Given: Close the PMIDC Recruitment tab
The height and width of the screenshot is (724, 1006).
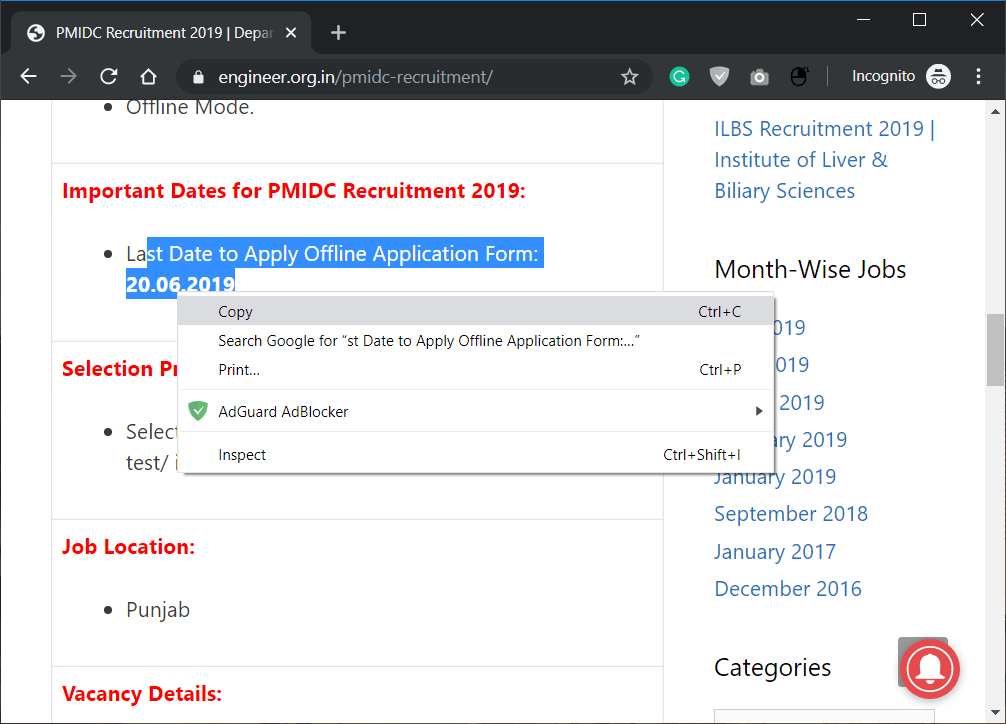Looking at the screenshot, I should 291,33.
